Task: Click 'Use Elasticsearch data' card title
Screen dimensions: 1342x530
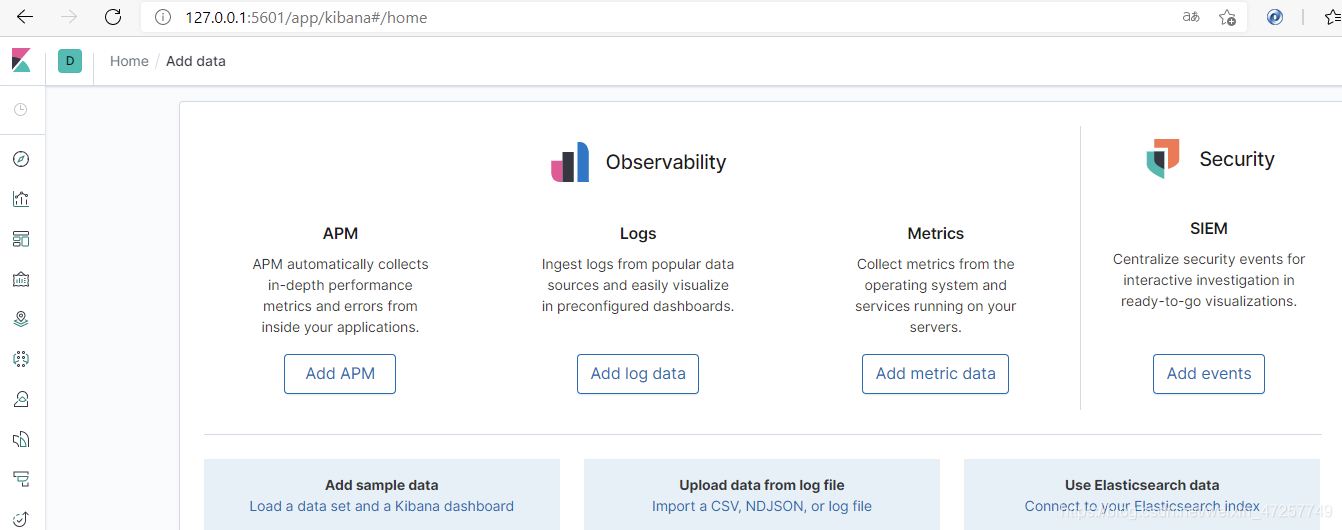Action: pos(1142,485)
